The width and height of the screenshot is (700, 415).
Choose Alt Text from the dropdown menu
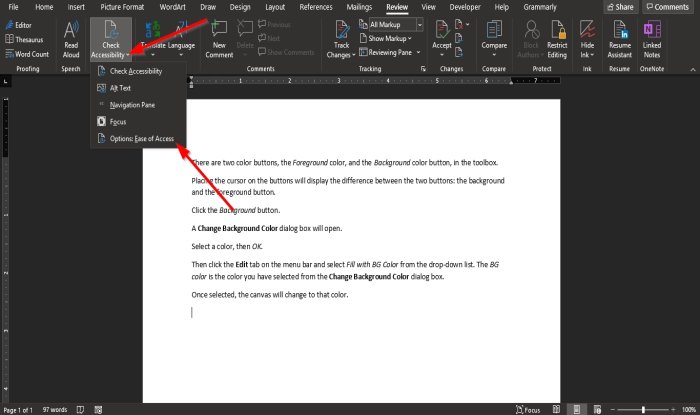tap(138, 88)
